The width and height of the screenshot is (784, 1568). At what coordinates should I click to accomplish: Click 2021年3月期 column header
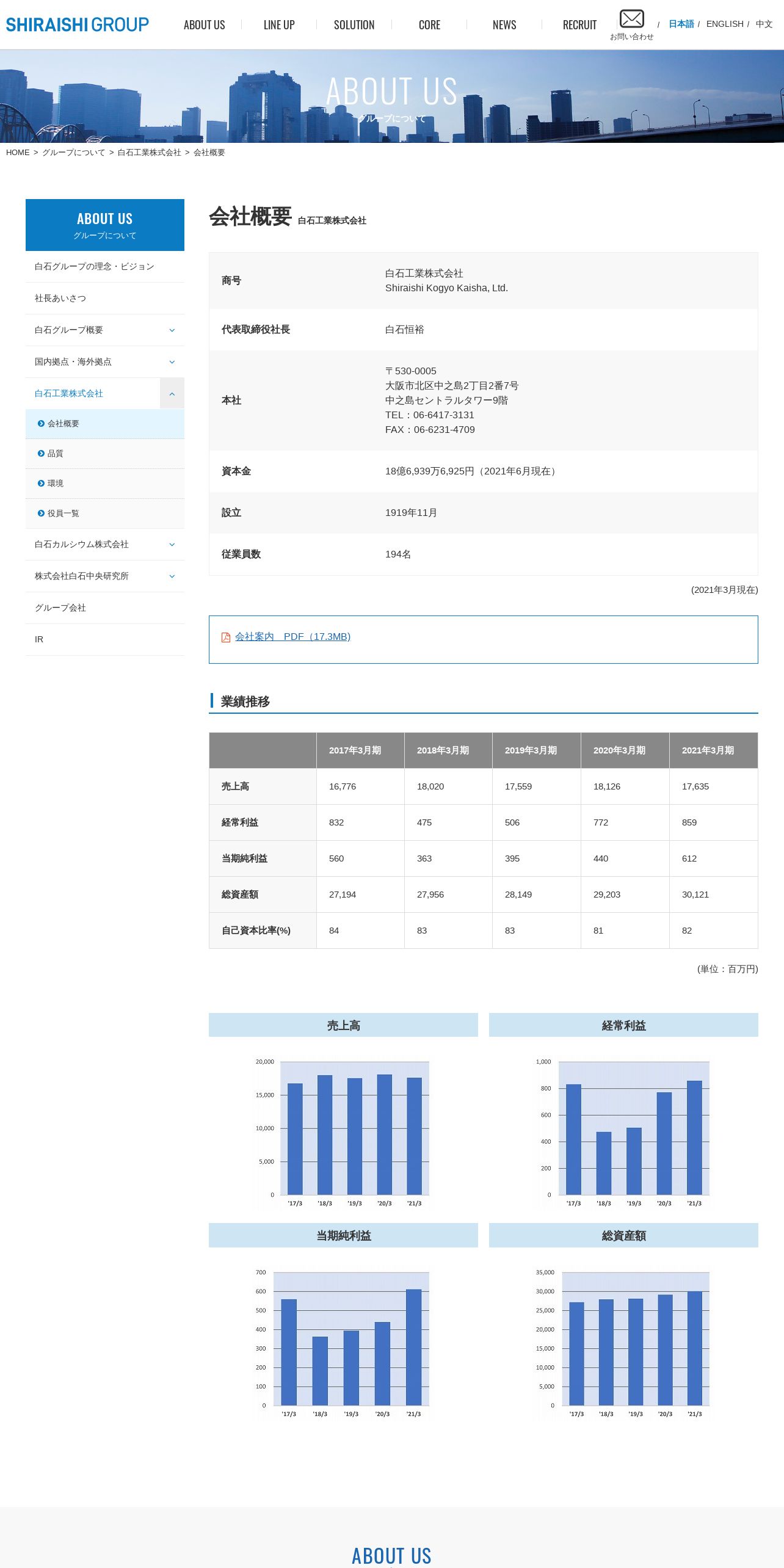click(713, 750)
